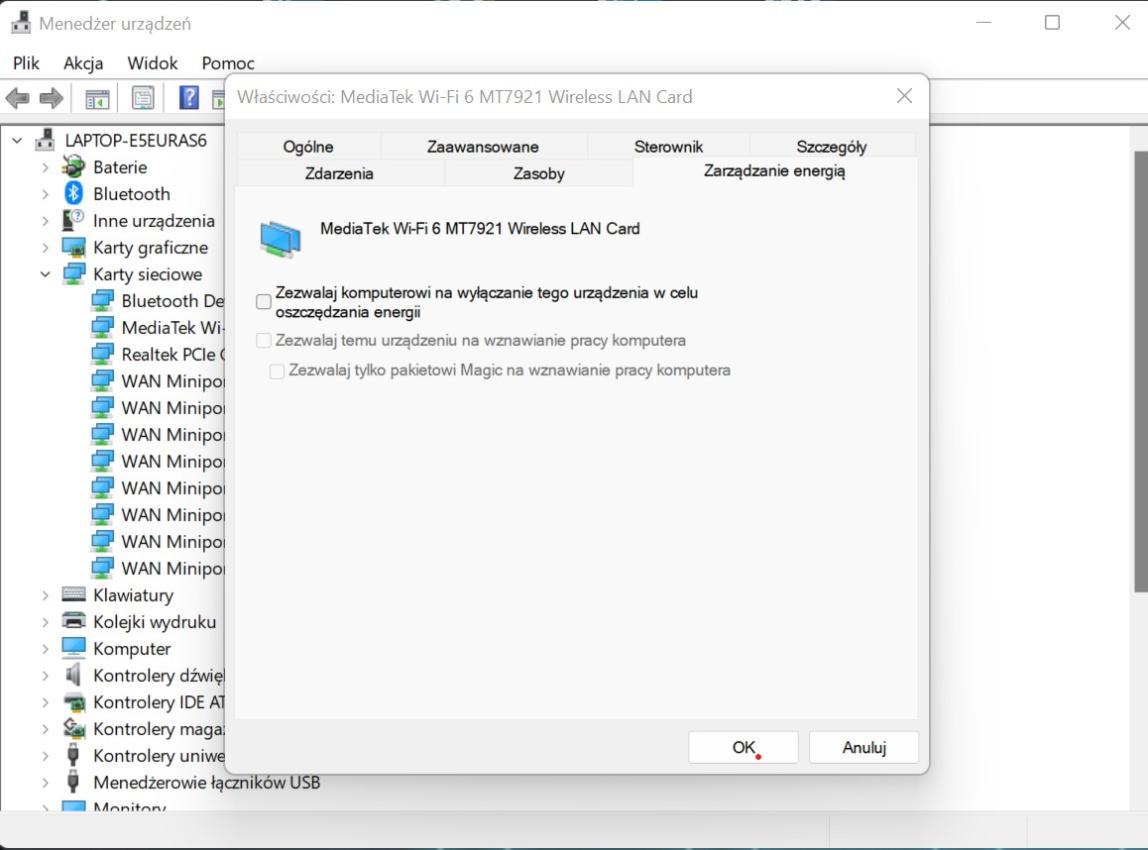The height and width of the screenshot is (850, 1148).
Task: Click the show/hide console tree icon
Action: click(x=97, y=98)
